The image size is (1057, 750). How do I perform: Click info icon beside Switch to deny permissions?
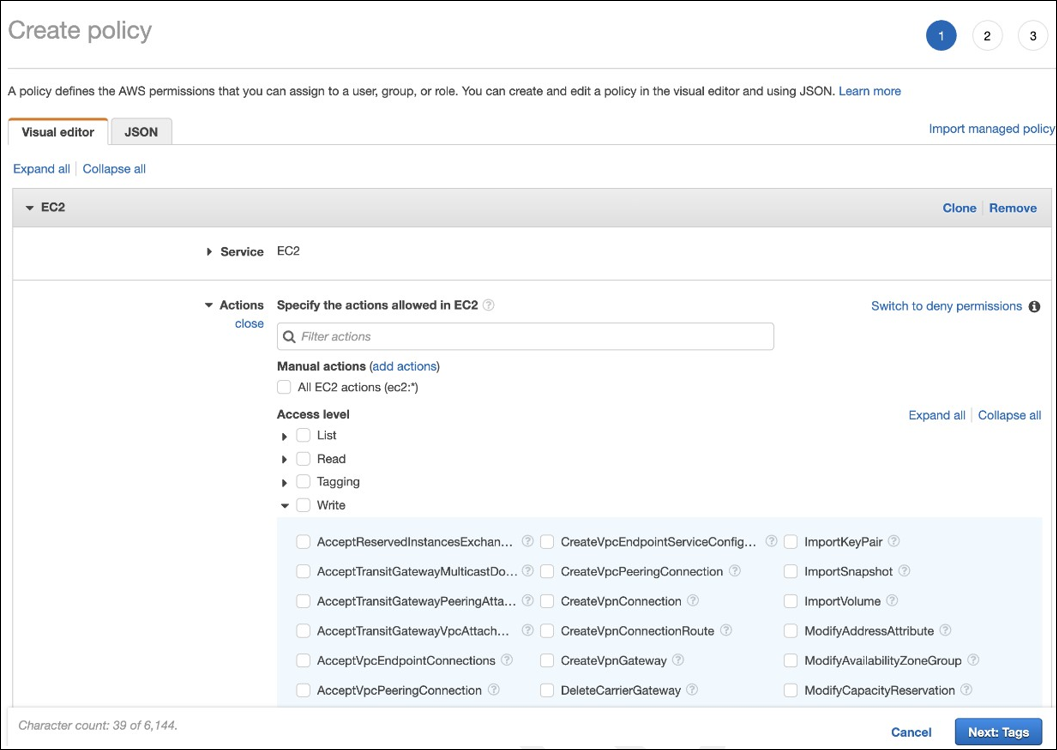pyautogui.click(x=1034, y=306)
